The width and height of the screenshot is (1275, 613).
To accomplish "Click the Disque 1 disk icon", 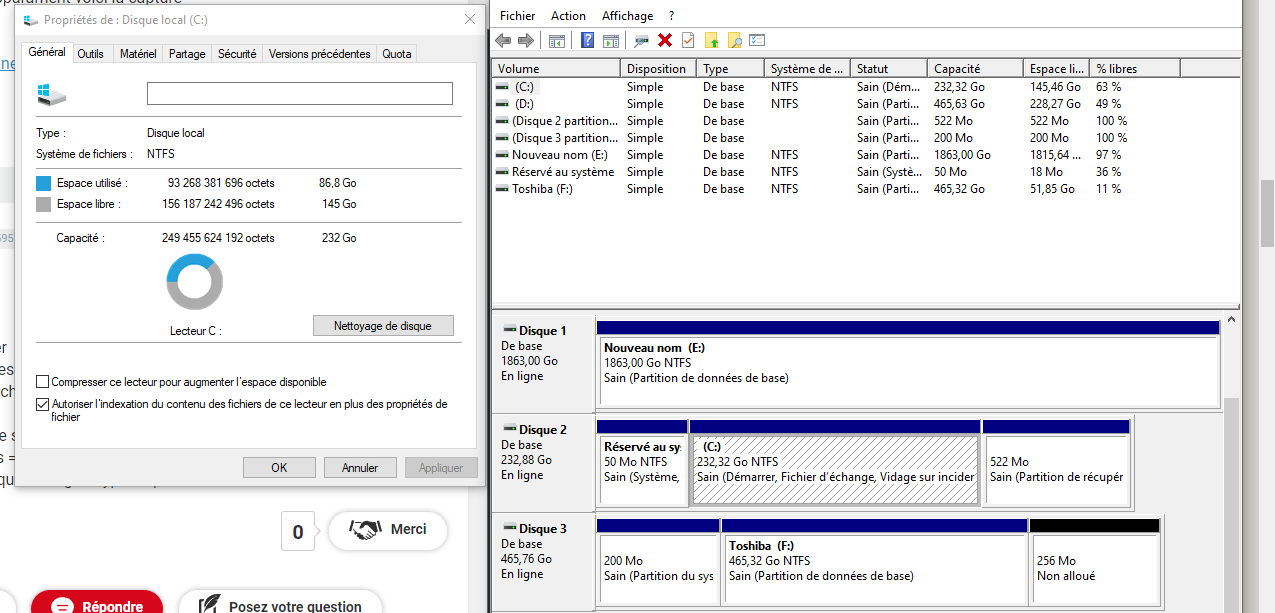I will tap(510, 330).
